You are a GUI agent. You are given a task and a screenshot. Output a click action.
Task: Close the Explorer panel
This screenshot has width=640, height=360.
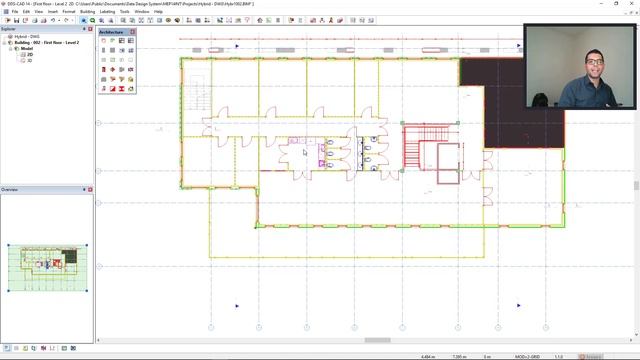point(90,29)
